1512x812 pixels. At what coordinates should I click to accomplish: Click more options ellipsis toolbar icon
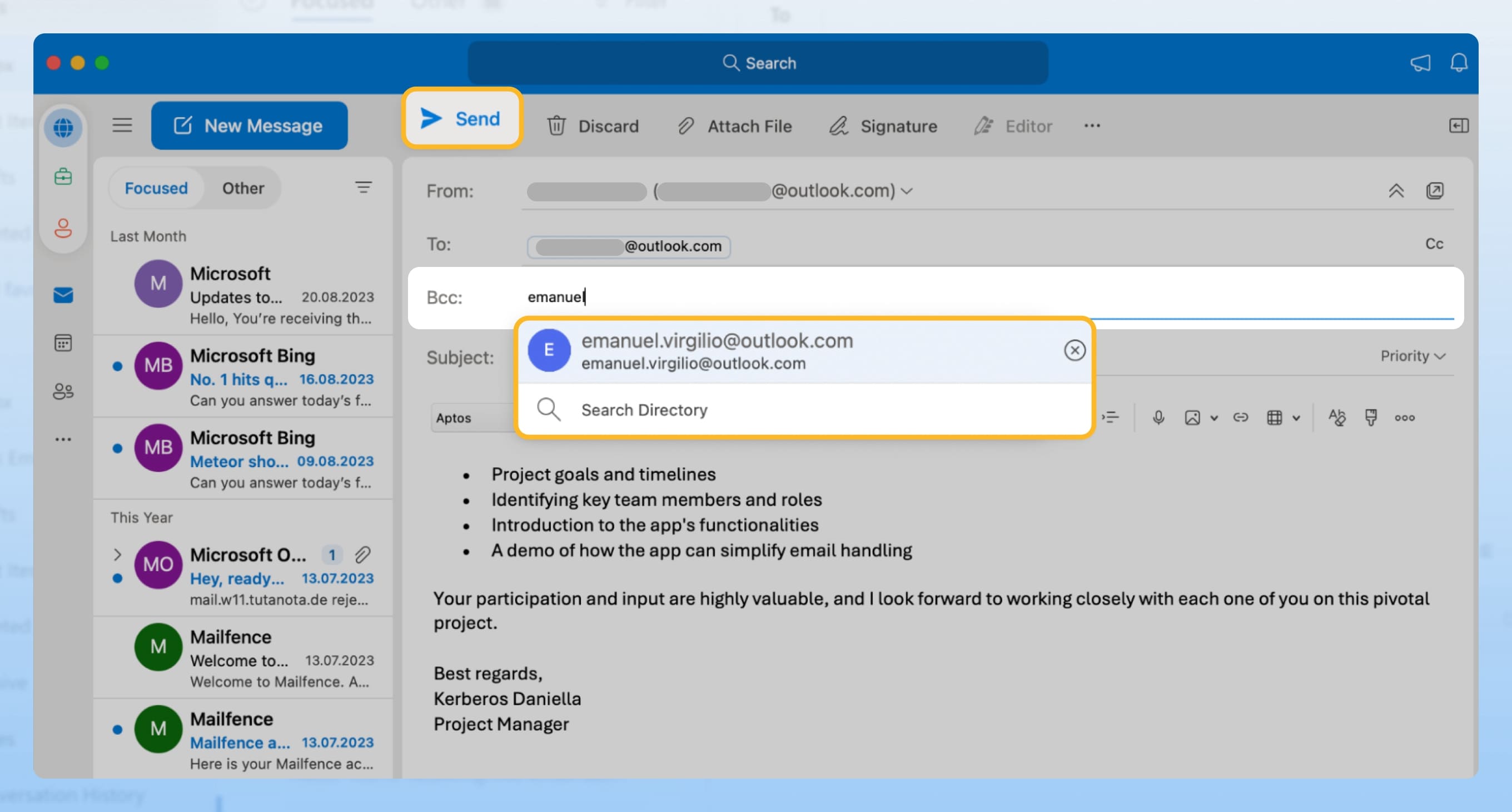[1092, 124]
